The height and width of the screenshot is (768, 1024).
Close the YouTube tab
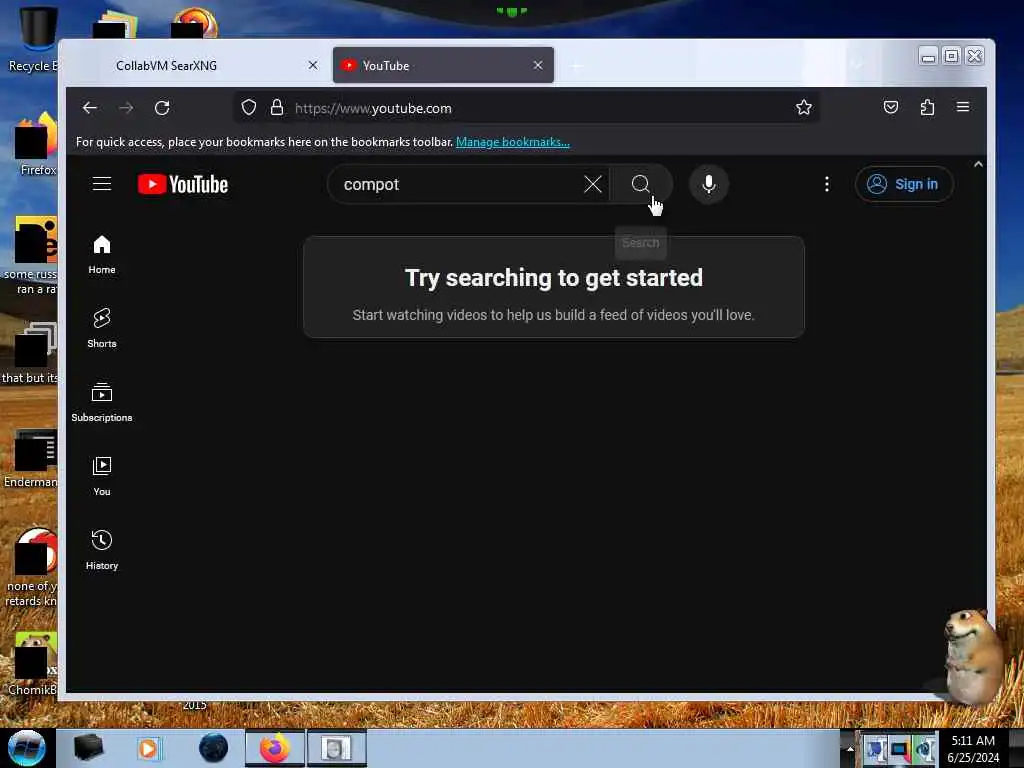pyautogui.click(x=537, y=65)
